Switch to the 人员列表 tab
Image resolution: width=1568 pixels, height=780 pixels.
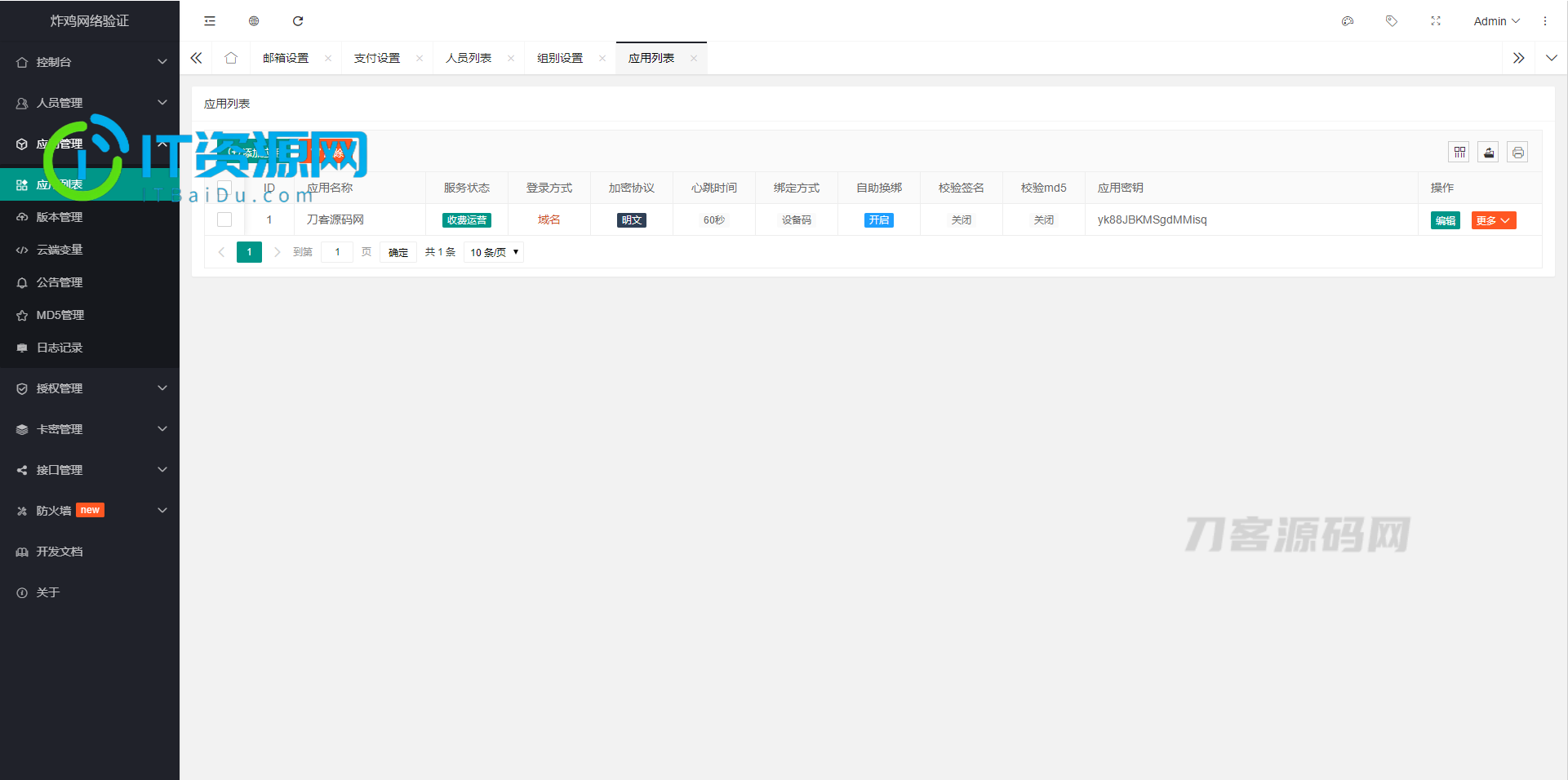[x=469, y=58]
